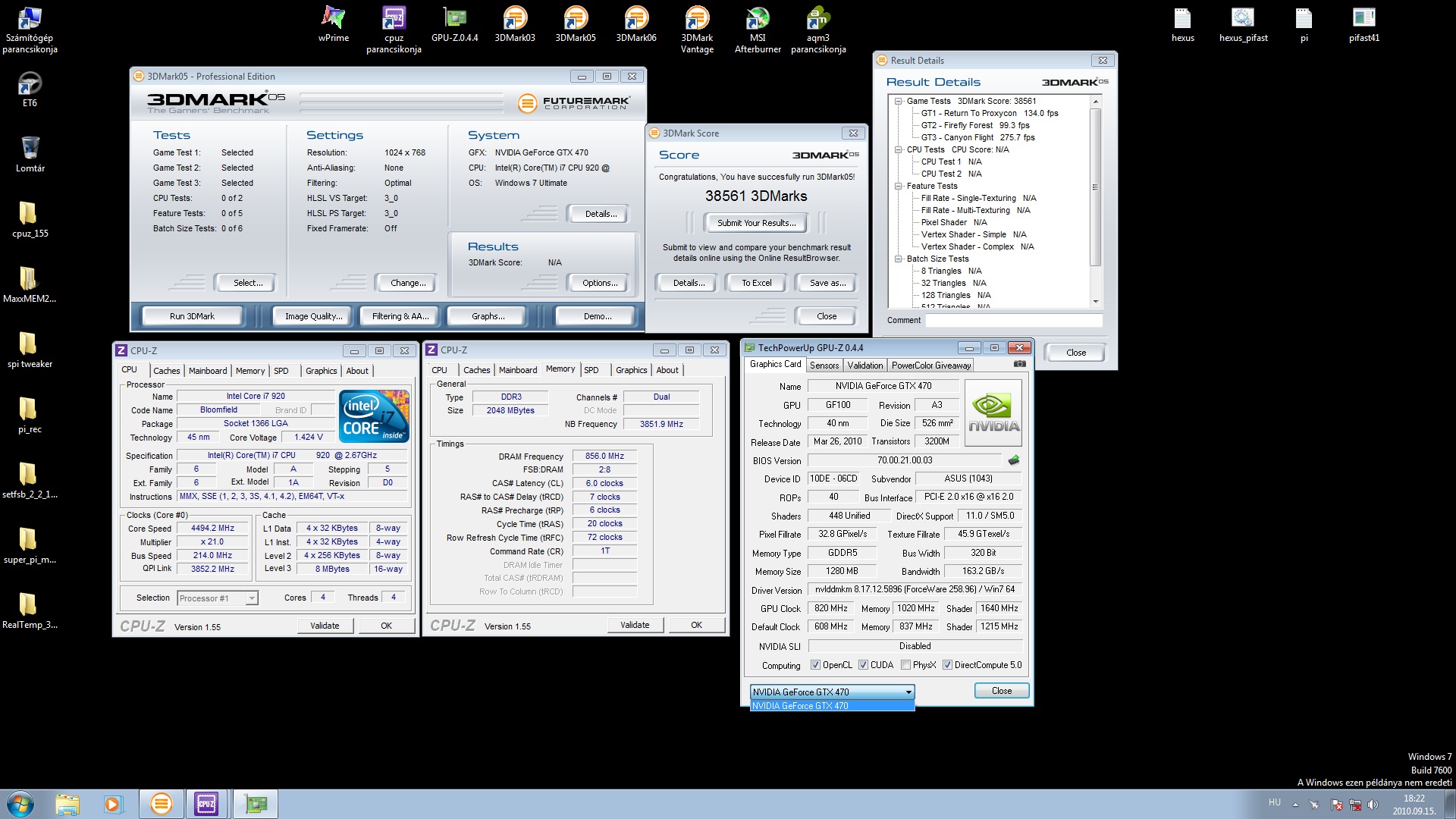Viewport: 1456px width, 819px height.
Task: Open the Lomtár recycle bin
Action: (30, 154)
